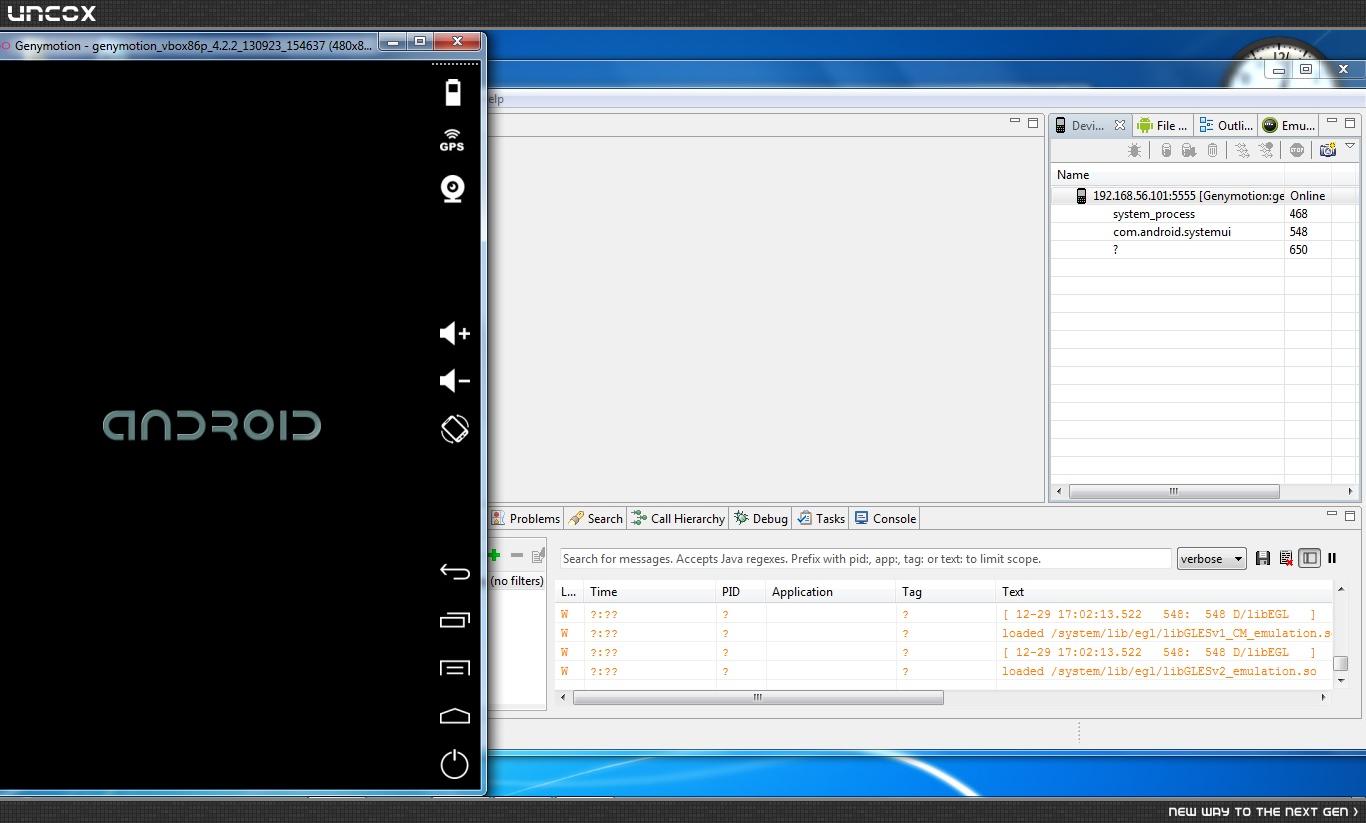Tap the recent apps button in Genymotion
The height and width of the screenshot is (823, 1366).
tap(455, 620)
